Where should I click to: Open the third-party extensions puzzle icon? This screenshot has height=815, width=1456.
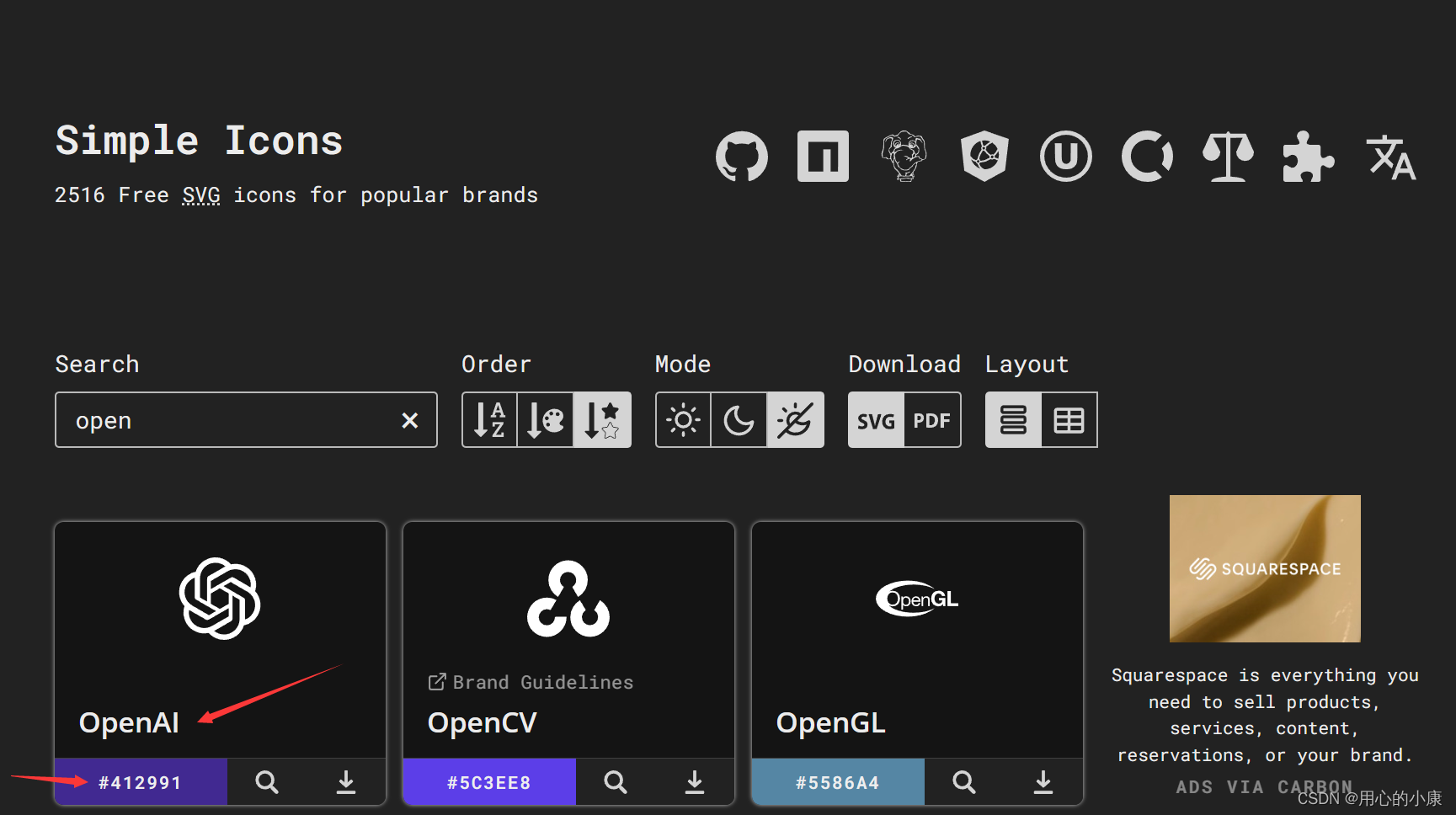[1309, 157]
